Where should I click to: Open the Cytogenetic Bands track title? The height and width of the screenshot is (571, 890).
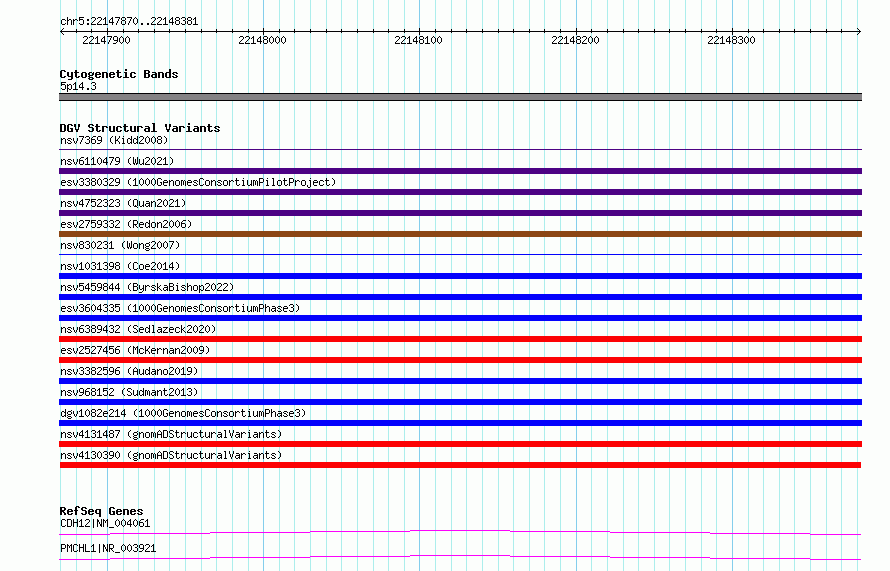click(119, 74)
